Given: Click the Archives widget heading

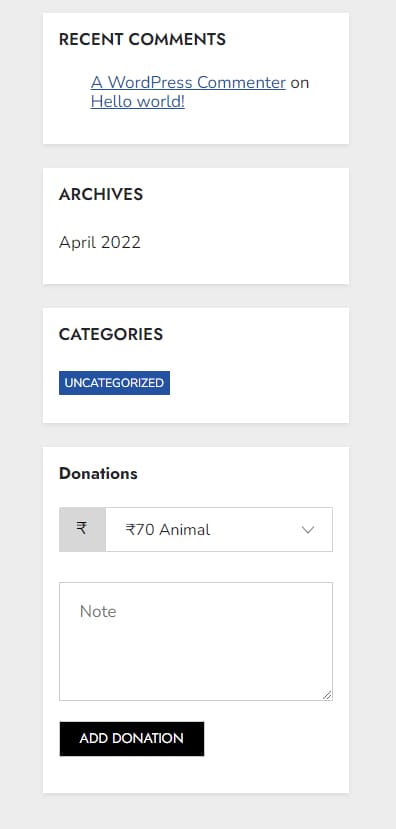Looking at the screenshot, I should [x=101, y=195].
